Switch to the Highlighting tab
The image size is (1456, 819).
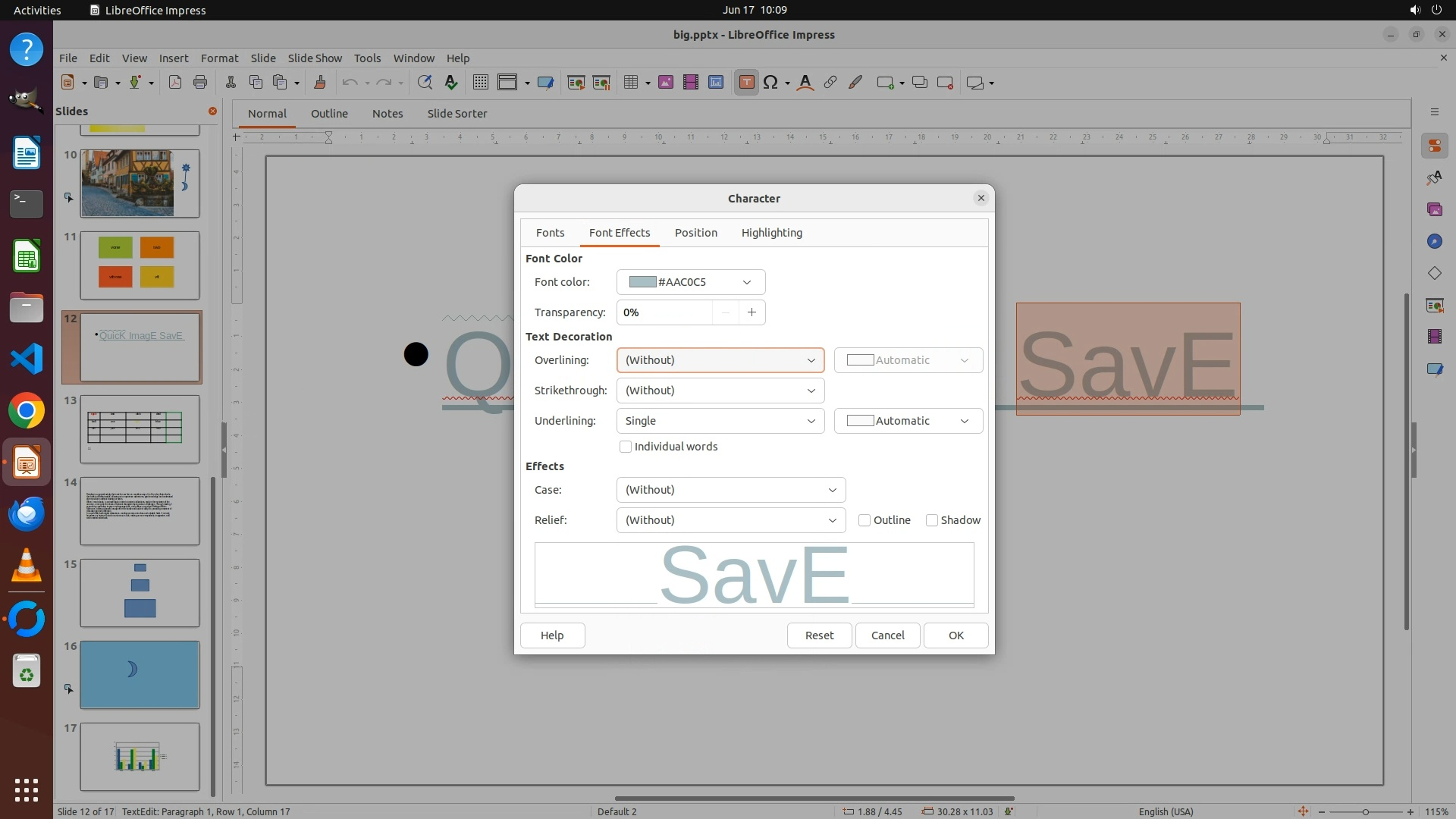(771, 233)
